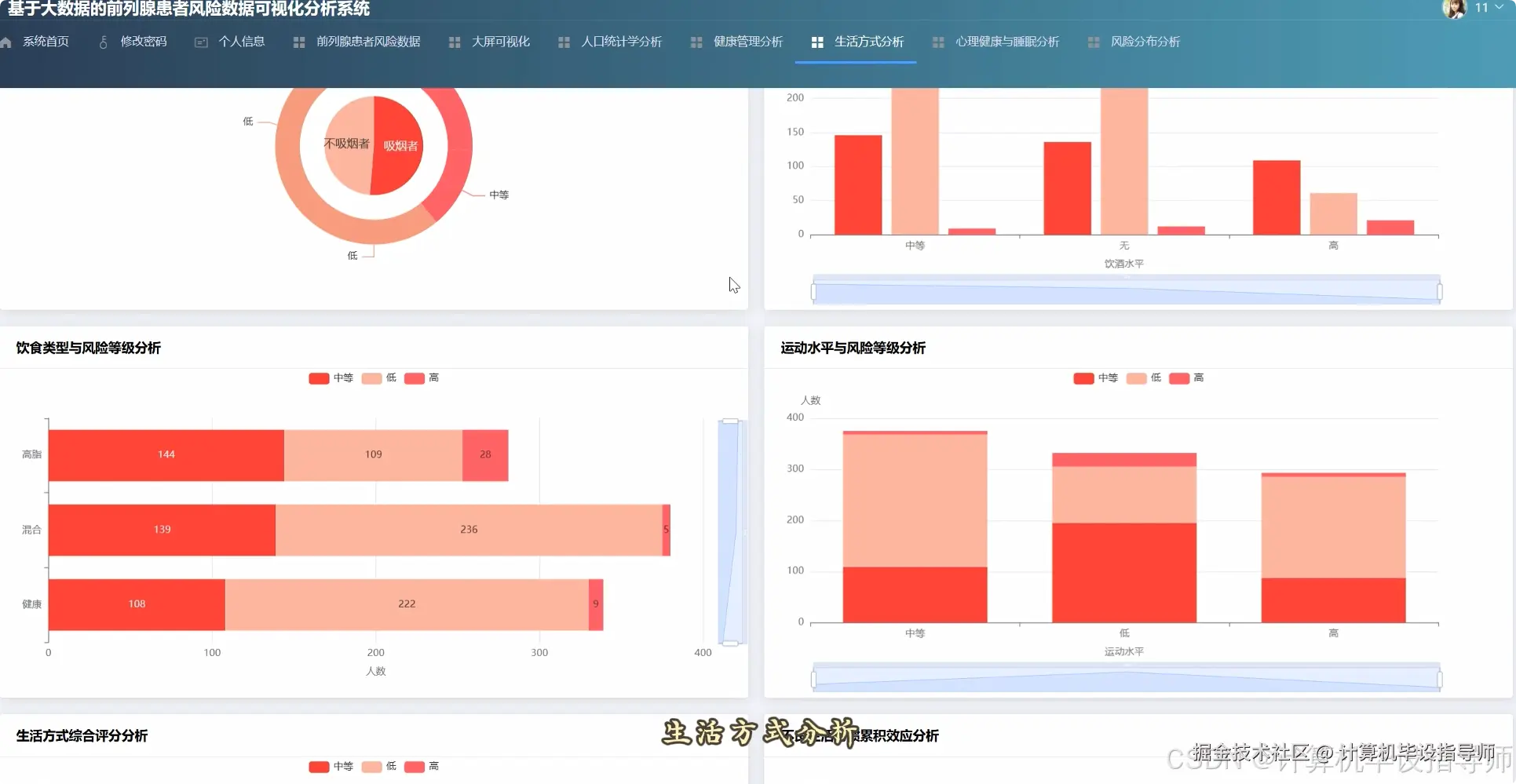Screen dimensions: 1516x784
Task: Toggle 中等 legend in 饮食类型 chart
Action: [331, 378]
